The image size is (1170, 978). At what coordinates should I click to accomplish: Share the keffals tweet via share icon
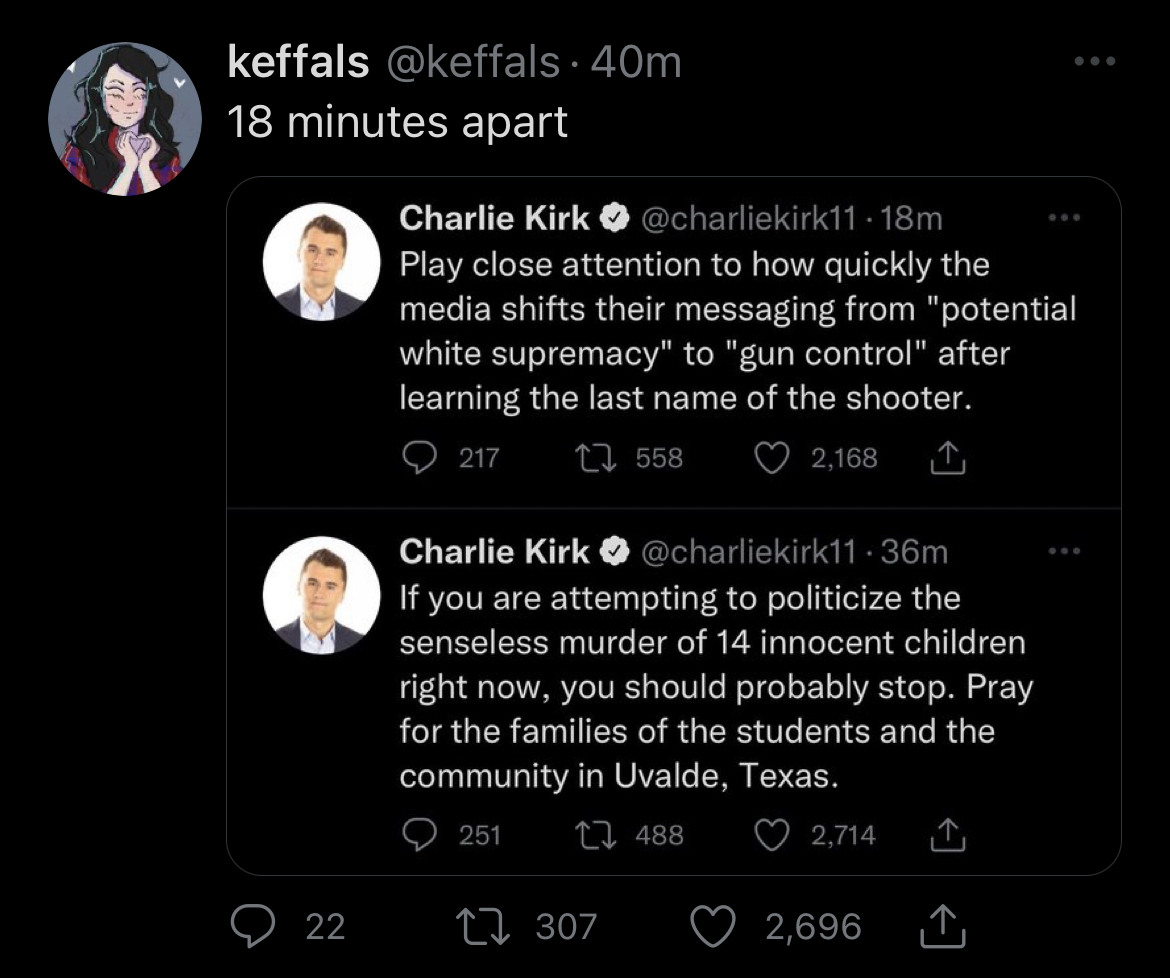943,926
